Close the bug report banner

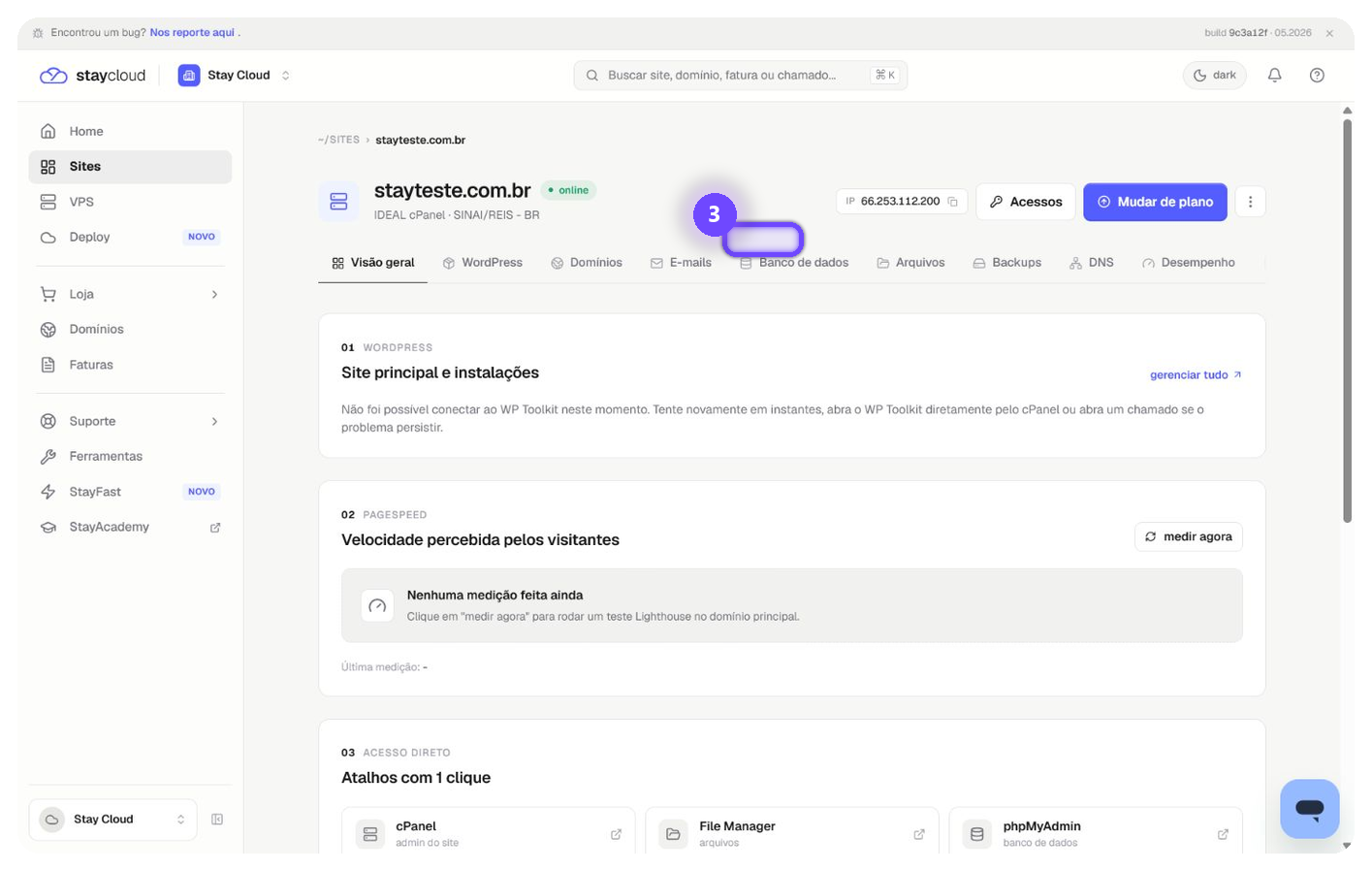(x=1329, y=33)
